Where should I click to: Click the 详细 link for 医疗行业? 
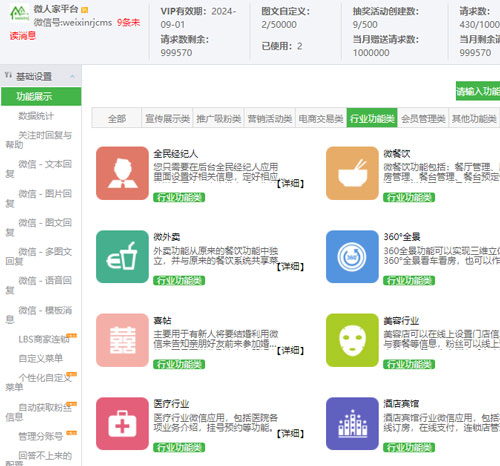290,433
